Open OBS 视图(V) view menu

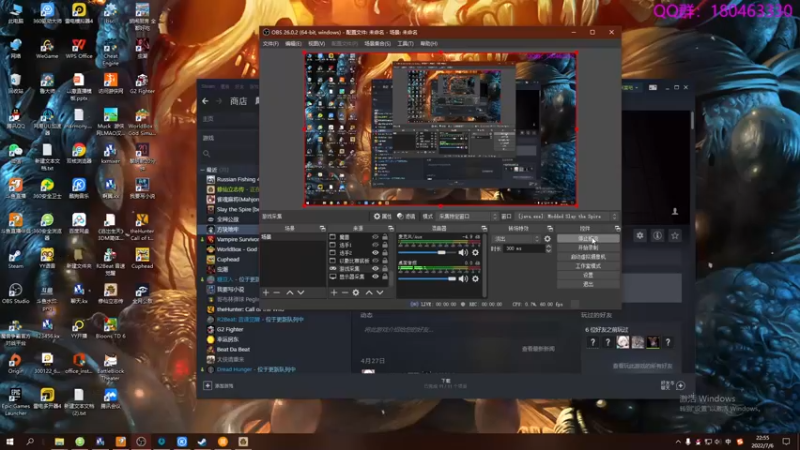coord(316,44)
